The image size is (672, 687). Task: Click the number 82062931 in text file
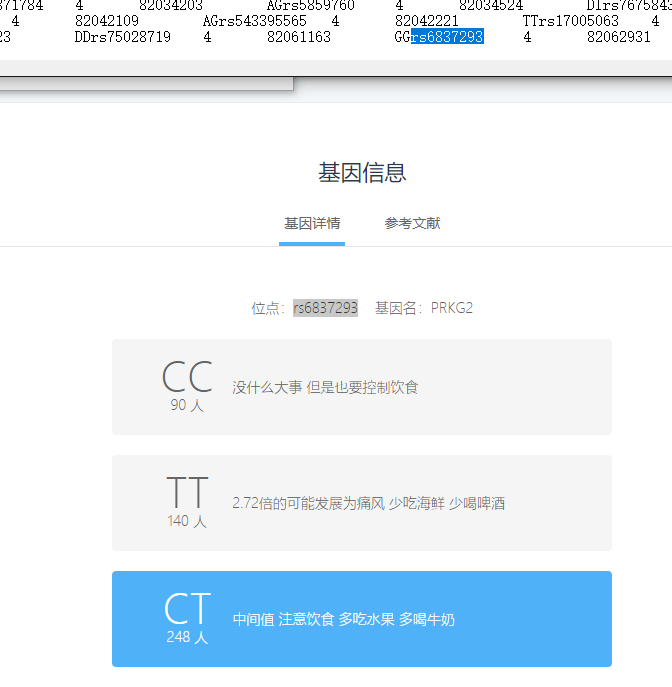[x=619, y=37]
